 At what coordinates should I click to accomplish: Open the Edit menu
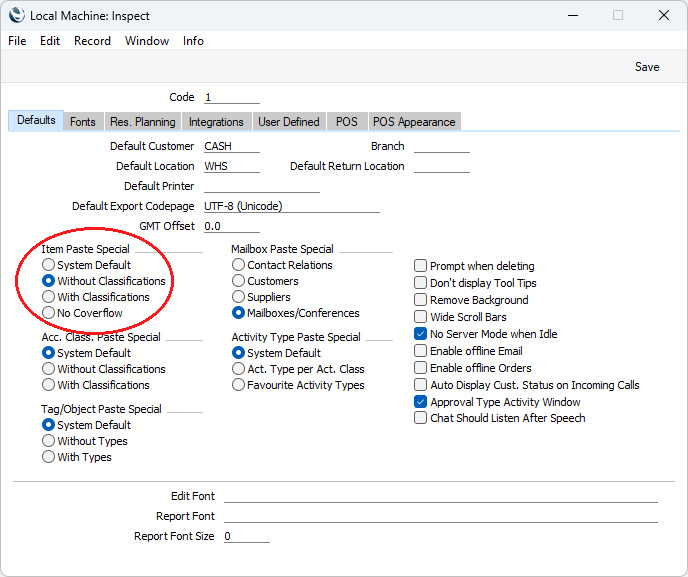point(50,41)
